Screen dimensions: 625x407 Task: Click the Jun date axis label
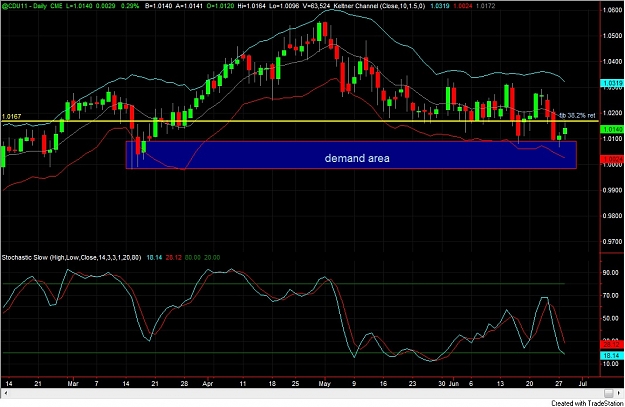click(x=454, y=384)
